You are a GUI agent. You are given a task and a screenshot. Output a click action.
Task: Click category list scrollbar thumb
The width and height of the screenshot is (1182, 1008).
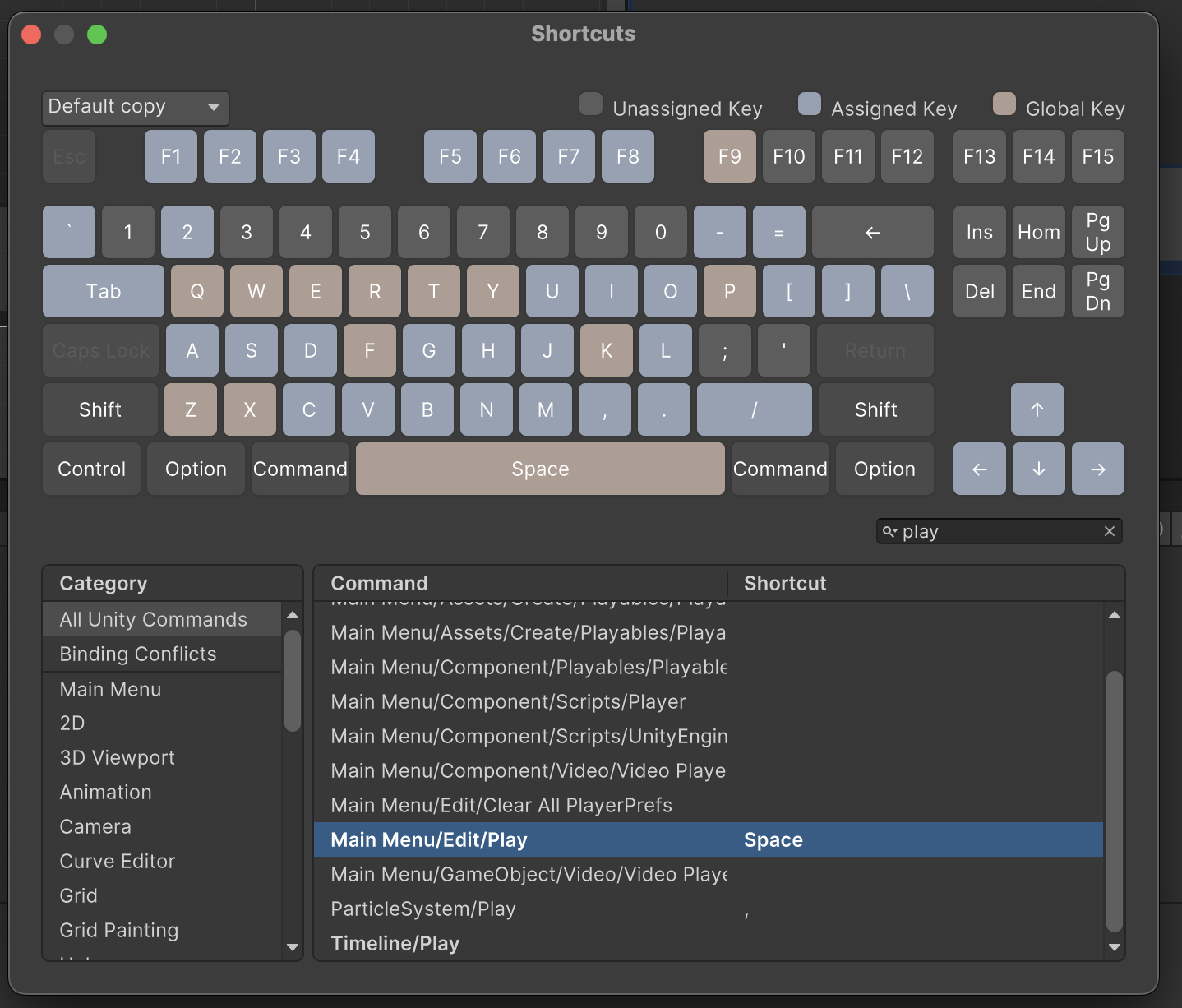tap(293, 681)
